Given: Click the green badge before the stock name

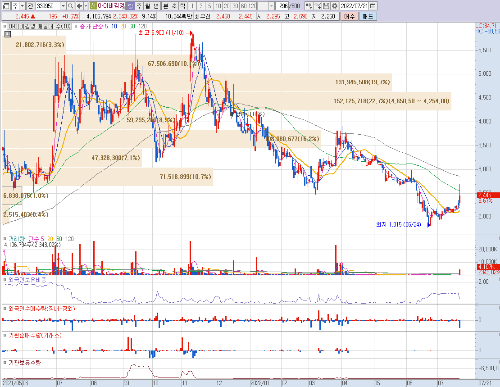Looking at the screenshot, I should pos(93,6).
